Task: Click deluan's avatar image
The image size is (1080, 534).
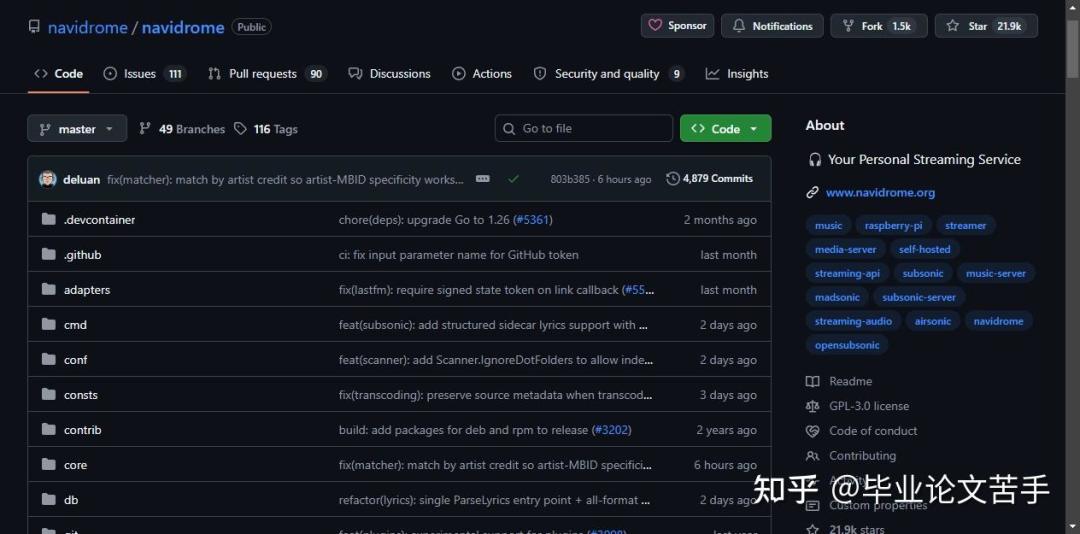Action: click(x=48, y=179)
